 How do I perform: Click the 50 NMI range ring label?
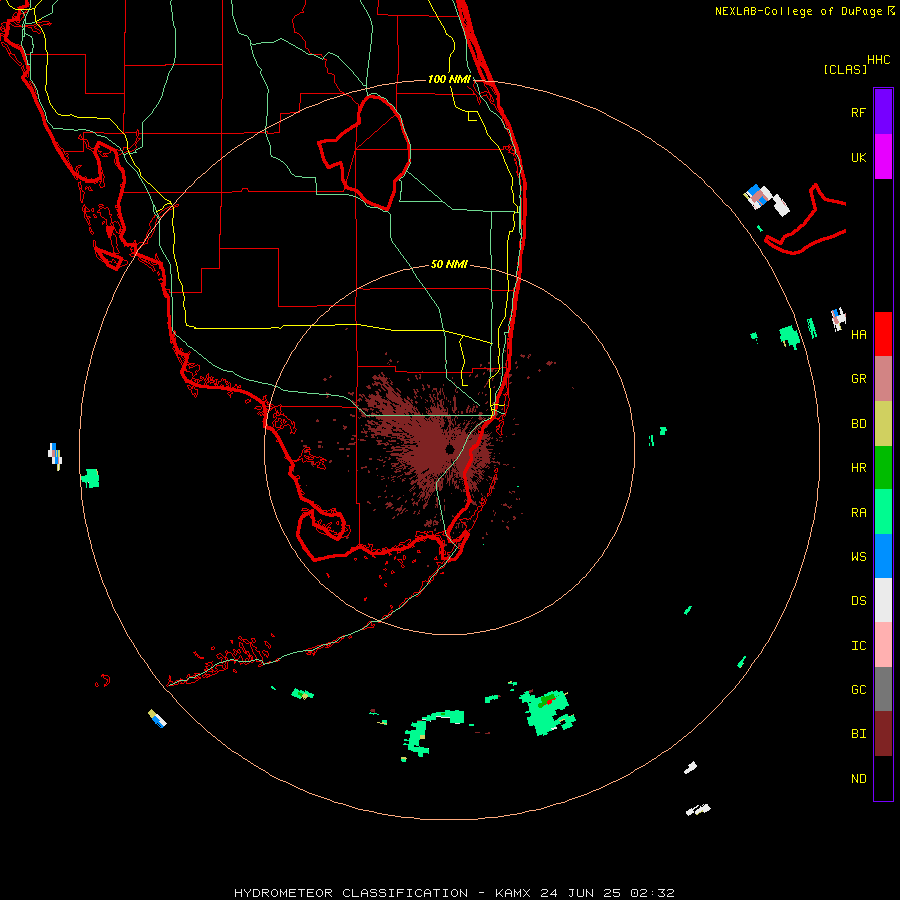tap(449, 264)
